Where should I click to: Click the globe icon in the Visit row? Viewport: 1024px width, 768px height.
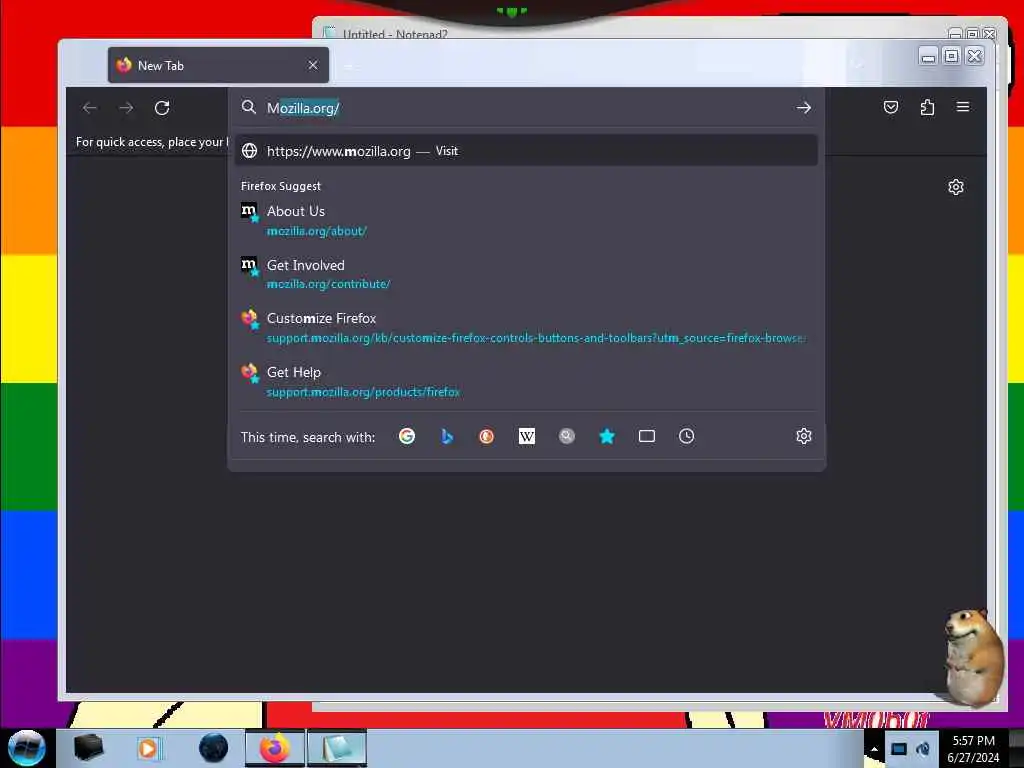249,151
